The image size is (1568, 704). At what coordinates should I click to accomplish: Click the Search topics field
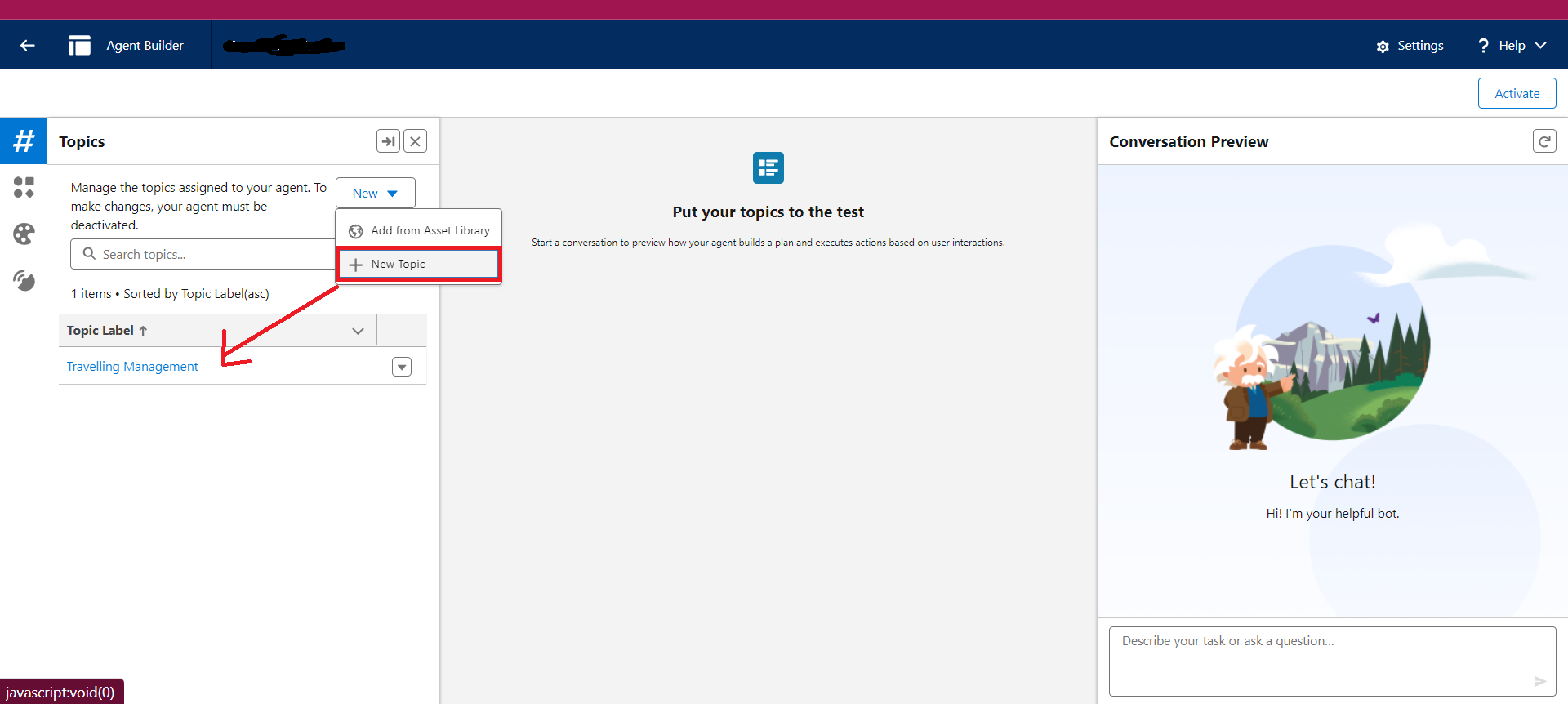point(204,254)
